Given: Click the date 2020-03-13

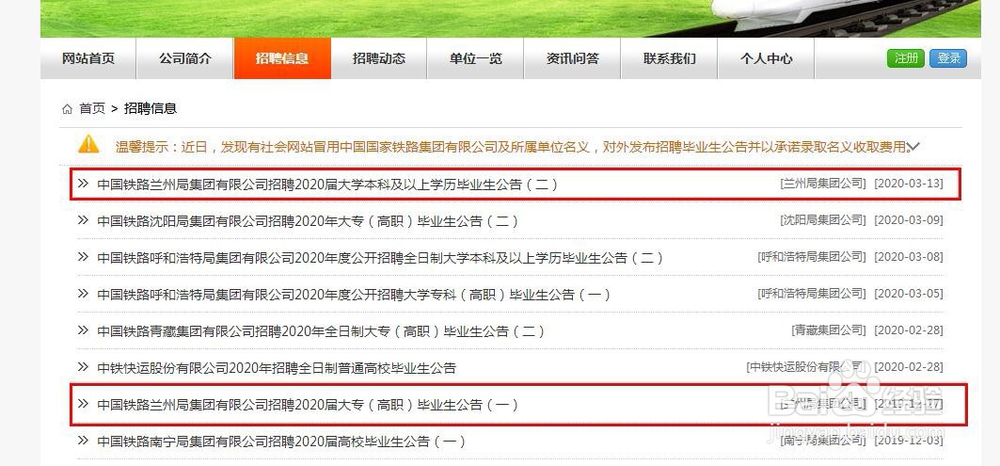Looking at the screenshot, I should coord(908,184).
